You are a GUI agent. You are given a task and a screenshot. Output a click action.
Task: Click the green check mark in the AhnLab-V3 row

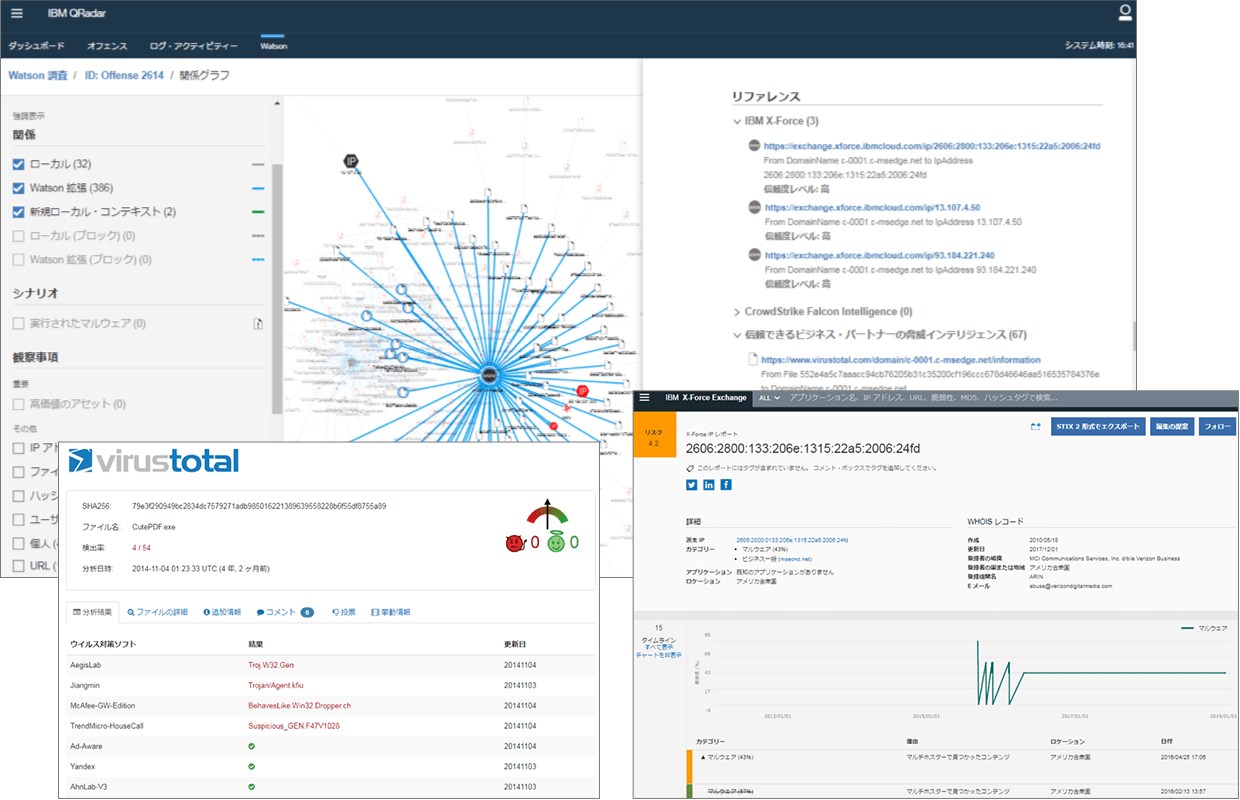tap(252, 786)
